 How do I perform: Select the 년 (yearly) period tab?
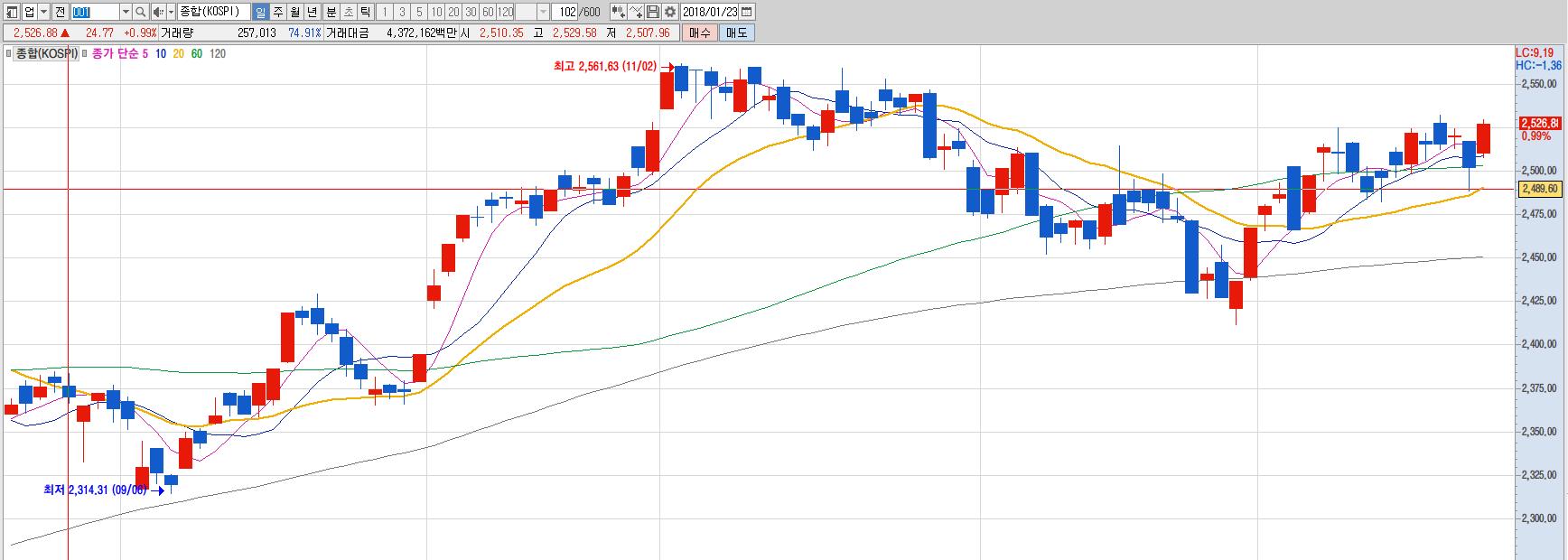point(313,12)
